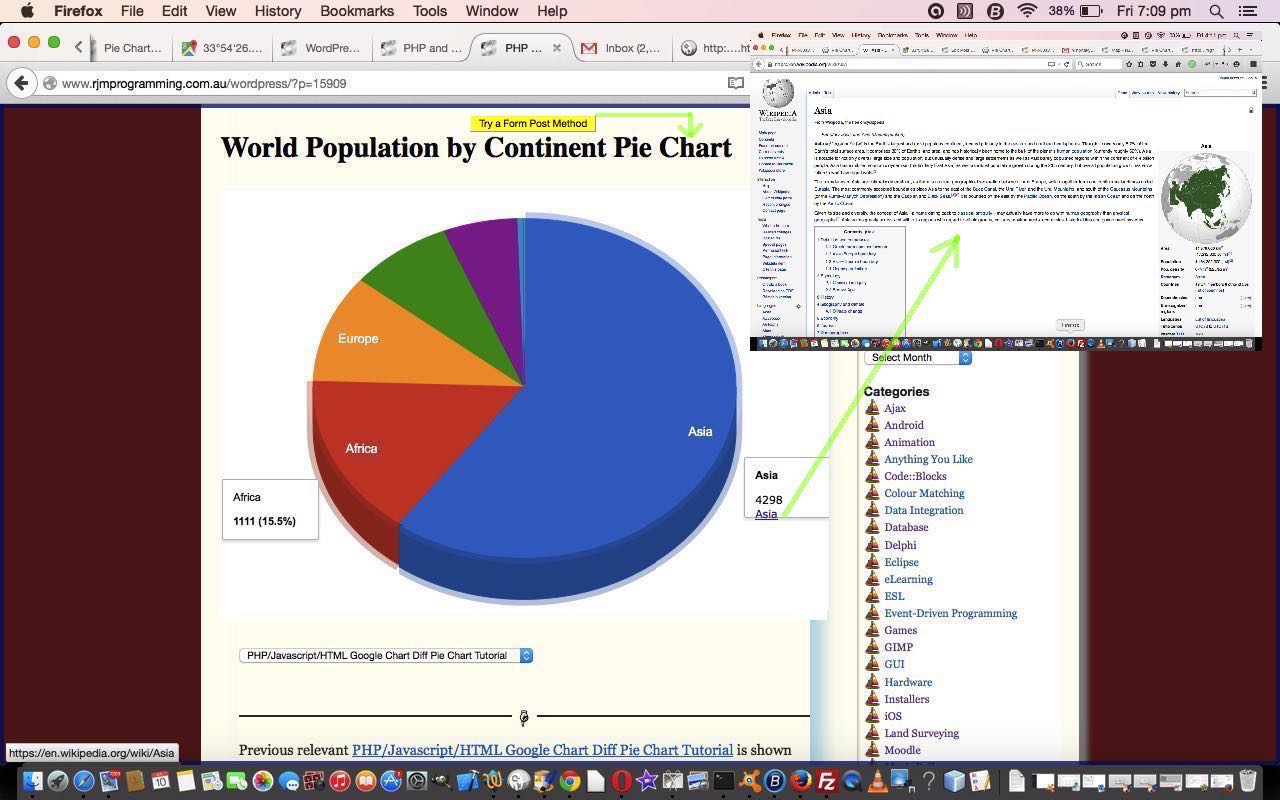Viewport: 1280px width, 800px height.
Task: Click the Spotlight search icon in the menu bar
Action: [1216, 11]
